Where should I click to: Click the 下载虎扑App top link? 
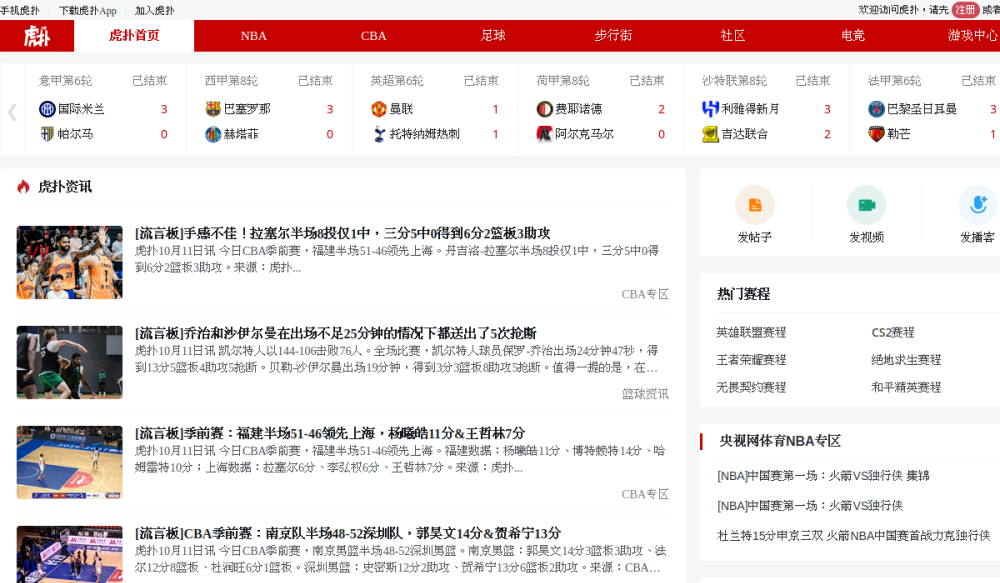point(88,10)
